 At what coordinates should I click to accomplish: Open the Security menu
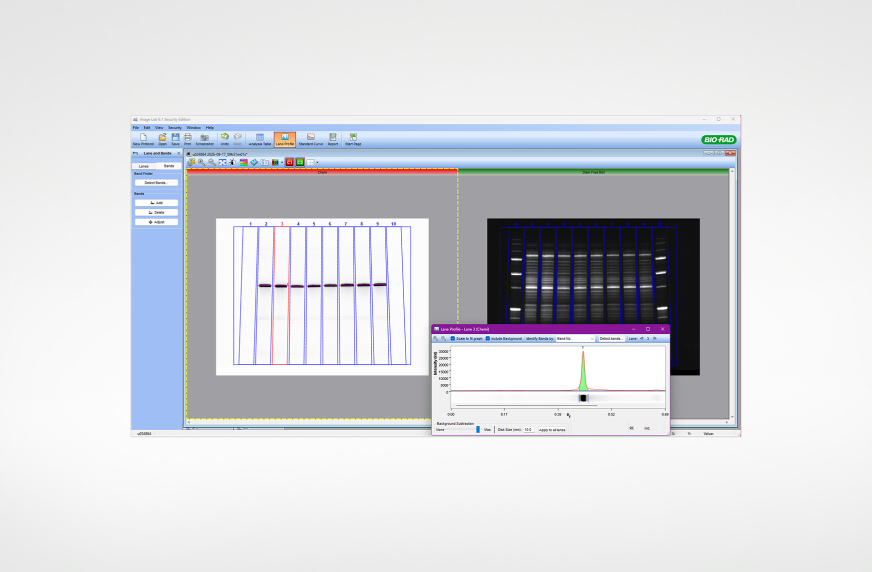[175, 127]
